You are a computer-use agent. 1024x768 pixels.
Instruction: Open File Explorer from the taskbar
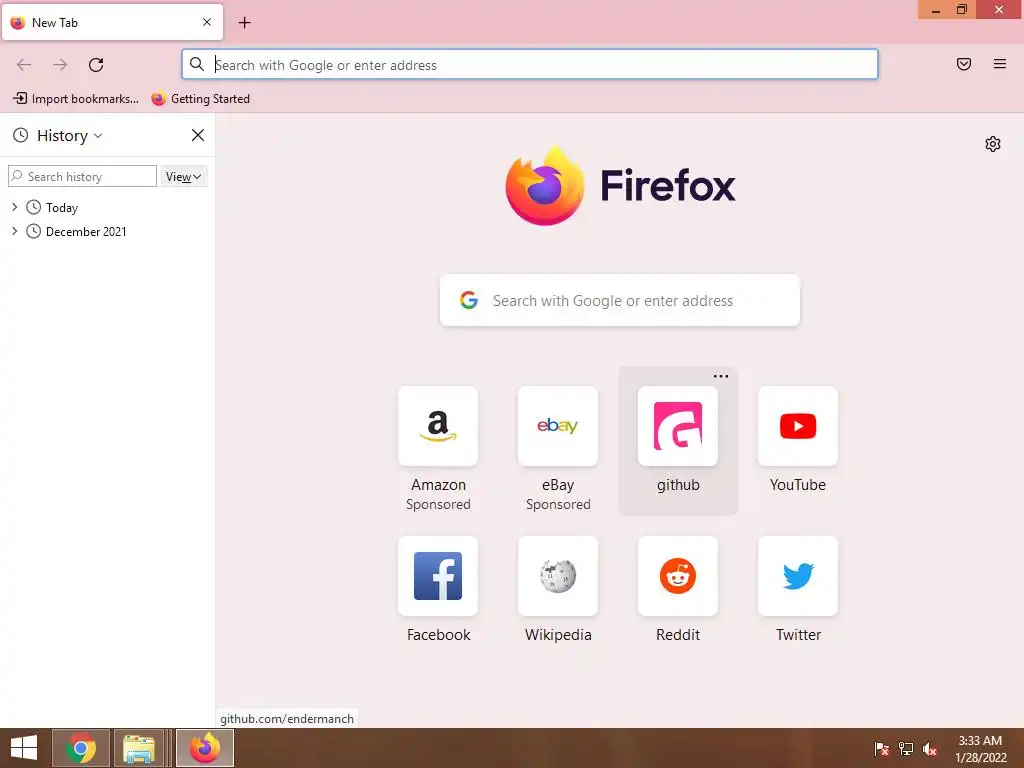click(x=138, y=748)
